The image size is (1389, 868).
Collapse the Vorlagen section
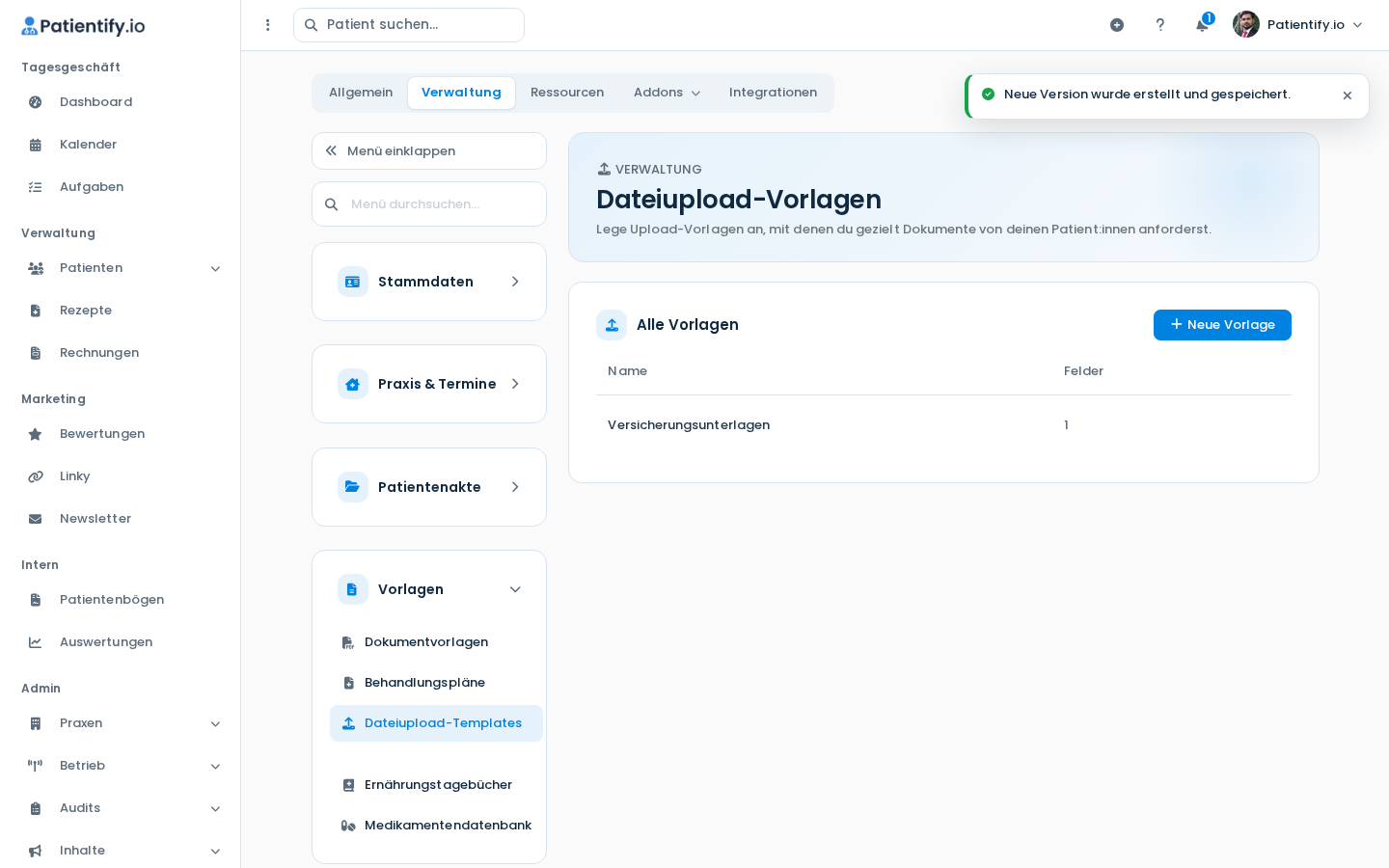coord(515,589)
